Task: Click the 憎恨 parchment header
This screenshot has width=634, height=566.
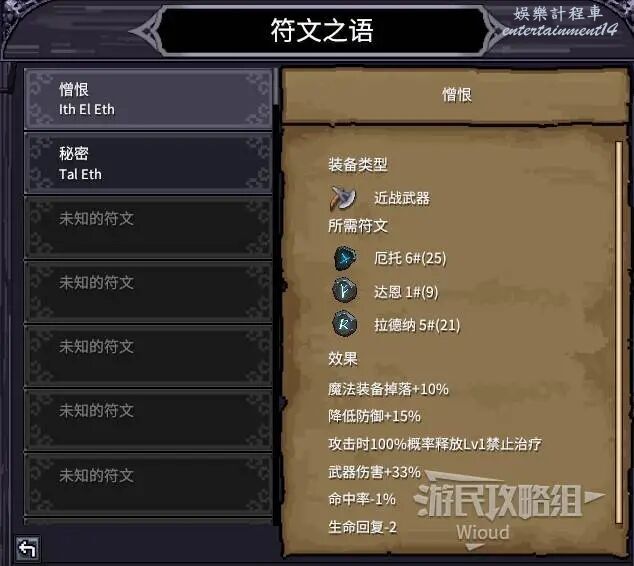Action: click(456, 95)
